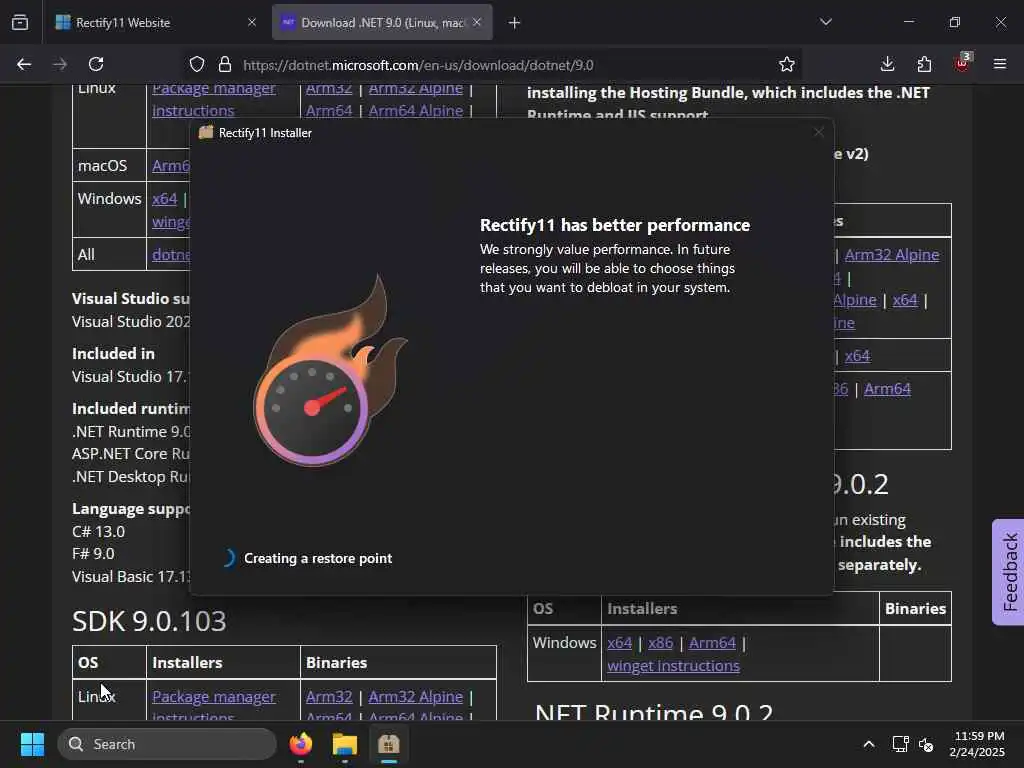The width and height of the screenshot is (1024, 768).
Task: Reload the page with the refresh icon
Action: tap(96, 64)
